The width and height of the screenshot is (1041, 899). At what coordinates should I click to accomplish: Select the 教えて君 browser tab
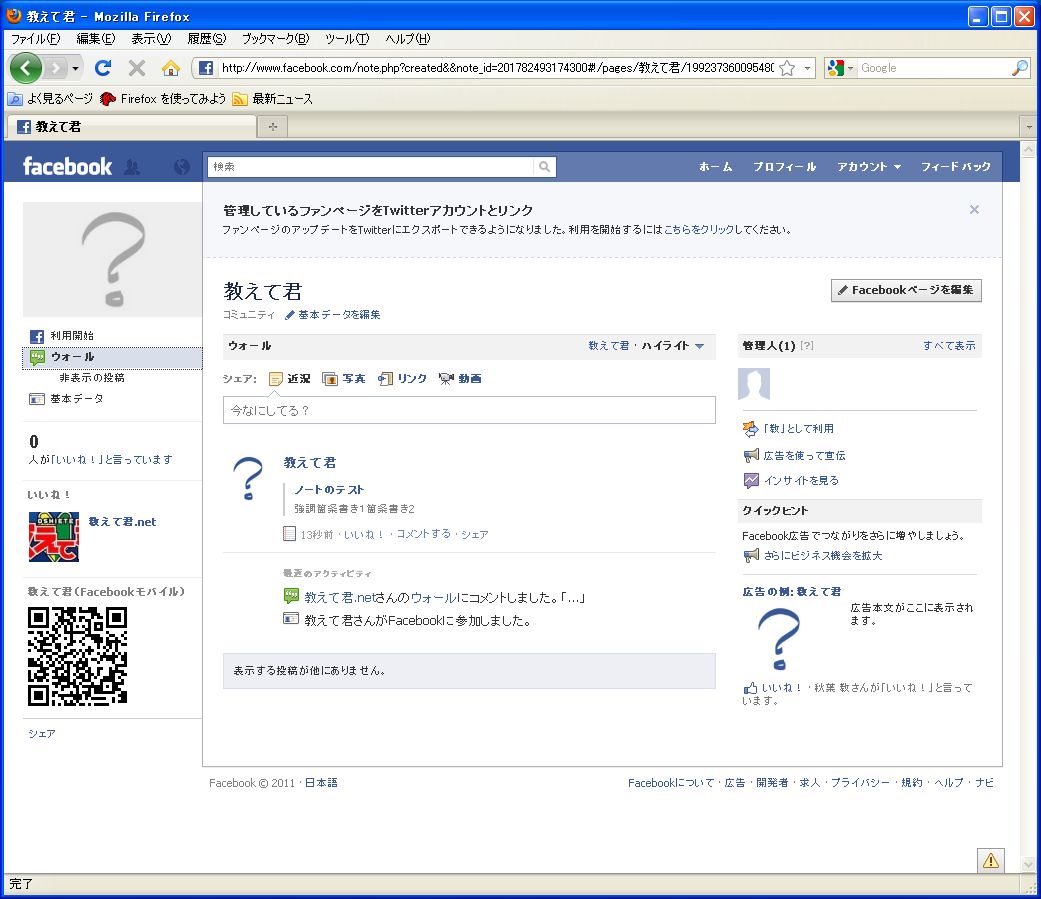coord(131,126)
